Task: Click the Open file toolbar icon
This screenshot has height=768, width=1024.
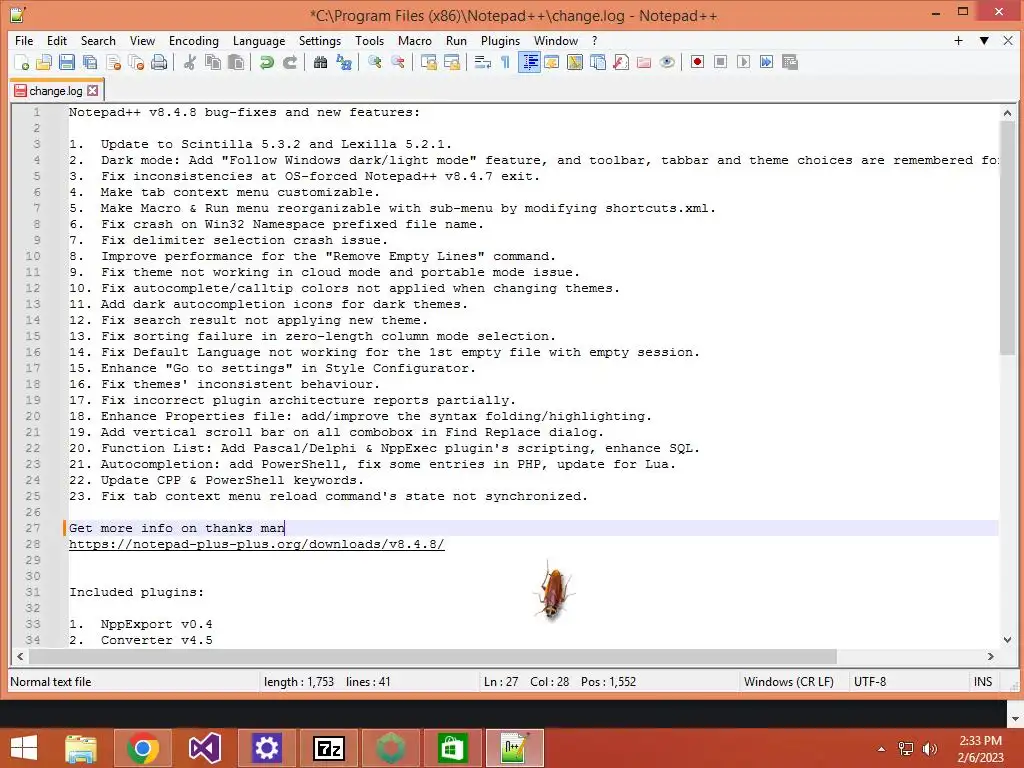Action: pyautogui.click(x=44, y=62)
